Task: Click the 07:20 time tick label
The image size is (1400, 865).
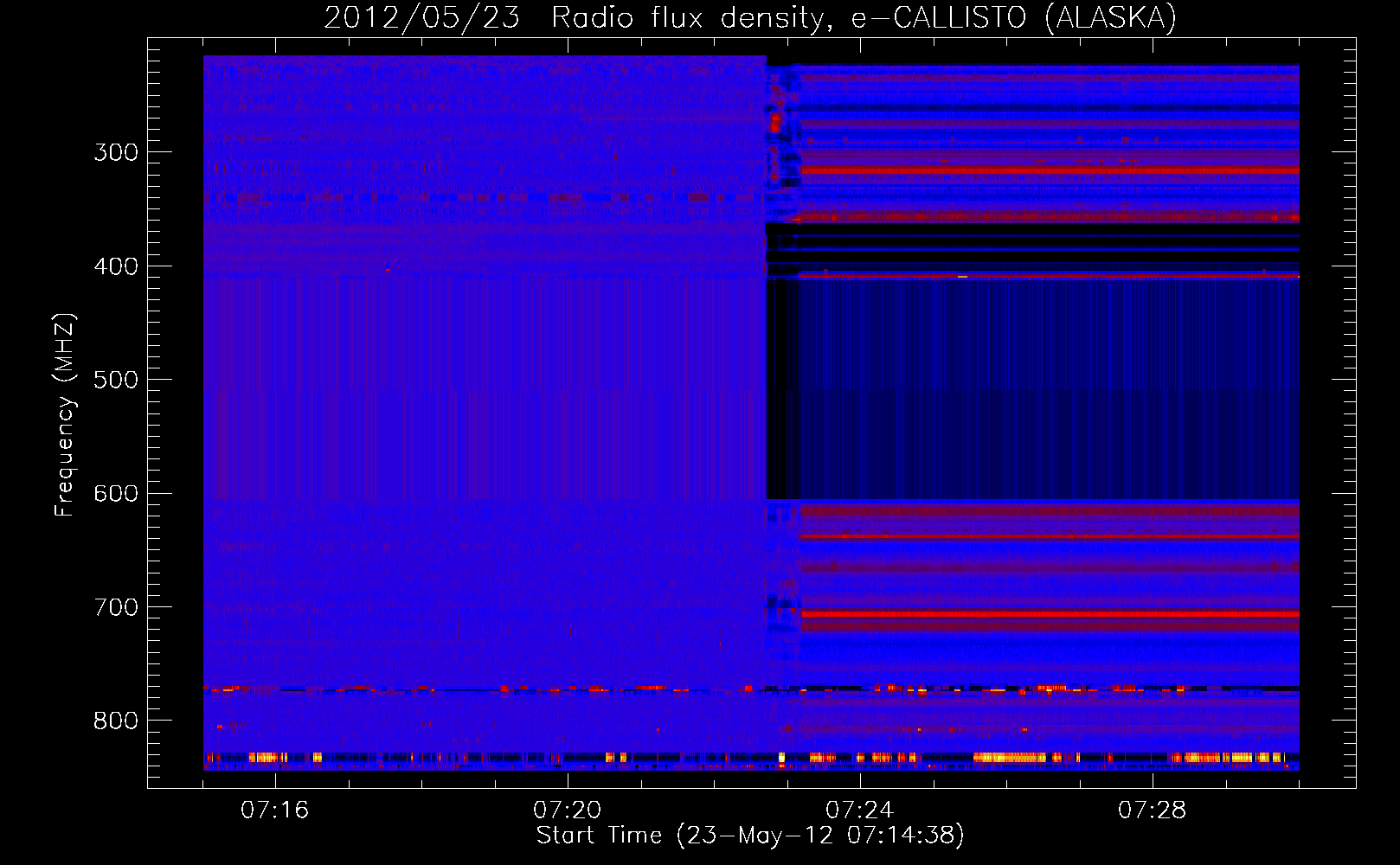Action: point(568,810)
